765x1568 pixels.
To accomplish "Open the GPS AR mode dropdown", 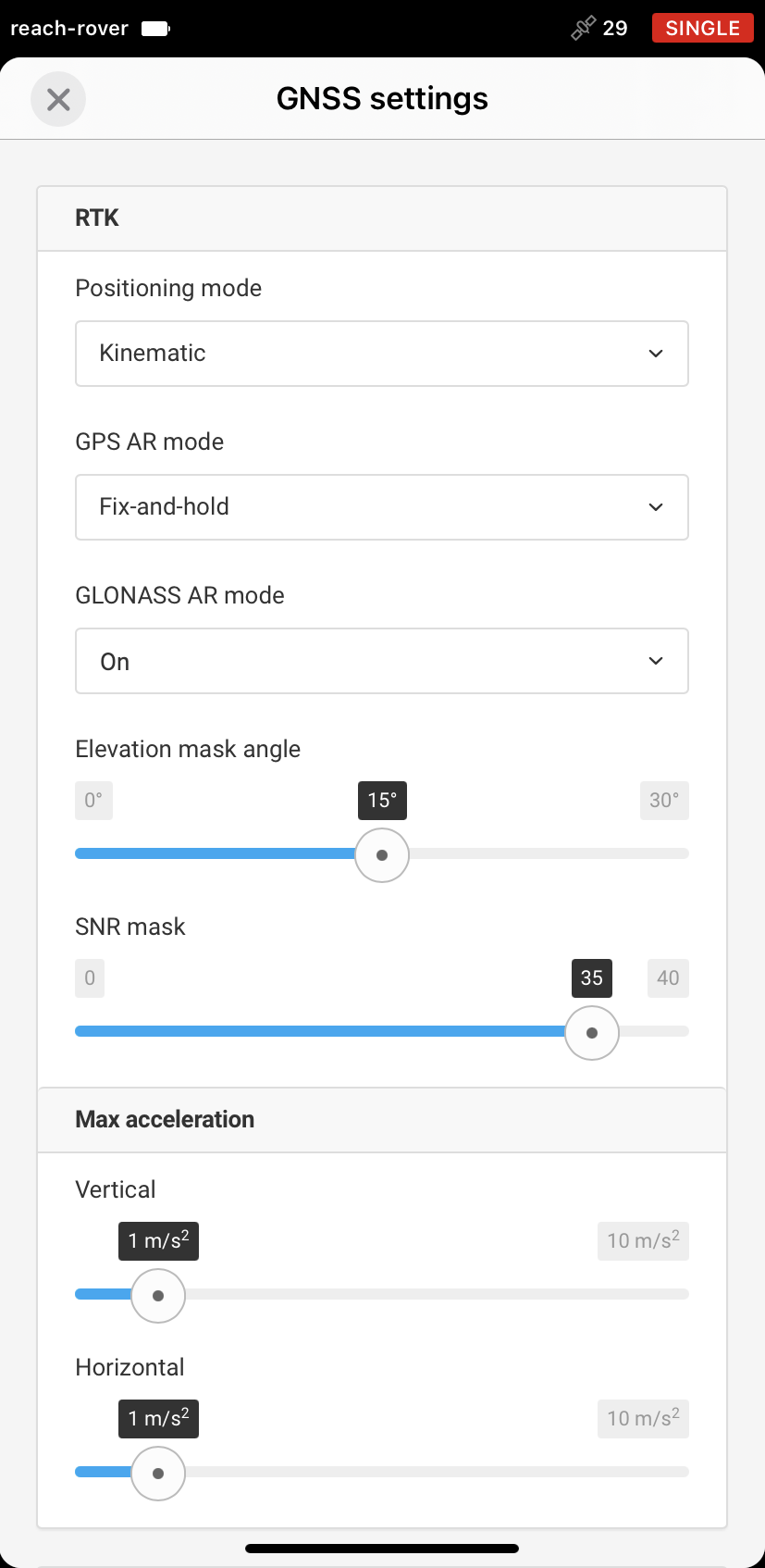I will [x=382, y=507].
